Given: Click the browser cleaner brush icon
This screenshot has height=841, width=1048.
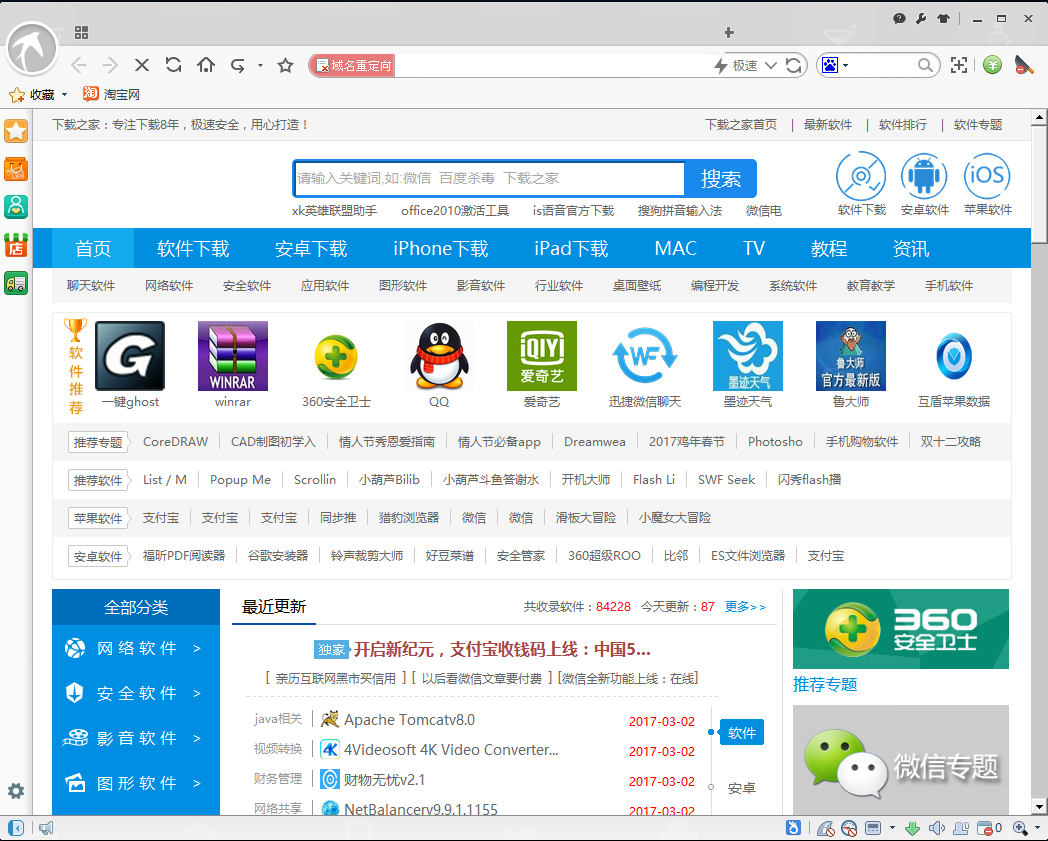Looking at the screenshot, I should [1023, 64].
